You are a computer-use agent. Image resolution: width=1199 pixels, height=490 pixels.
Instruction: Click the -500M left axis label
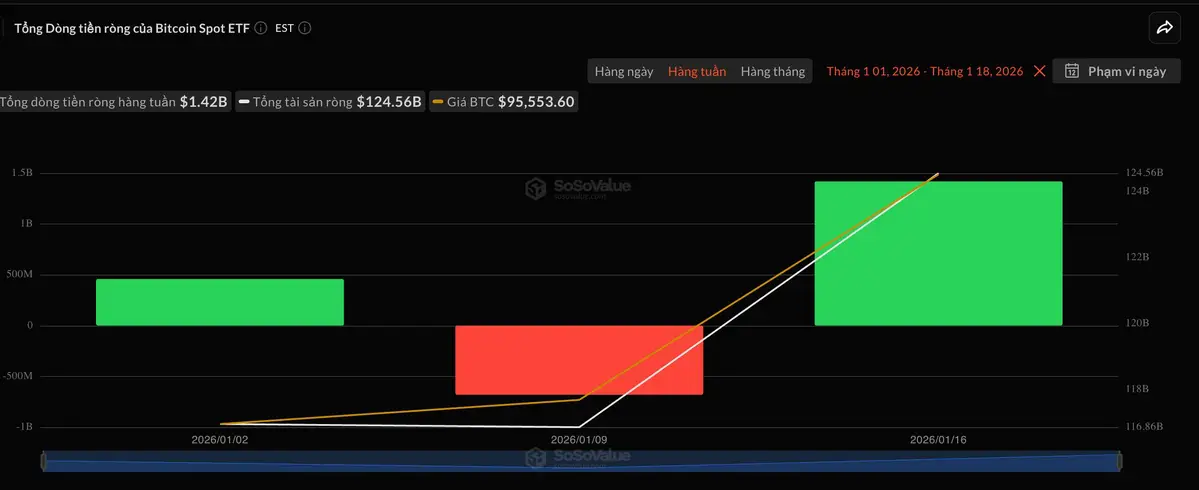tap(17, 376)
